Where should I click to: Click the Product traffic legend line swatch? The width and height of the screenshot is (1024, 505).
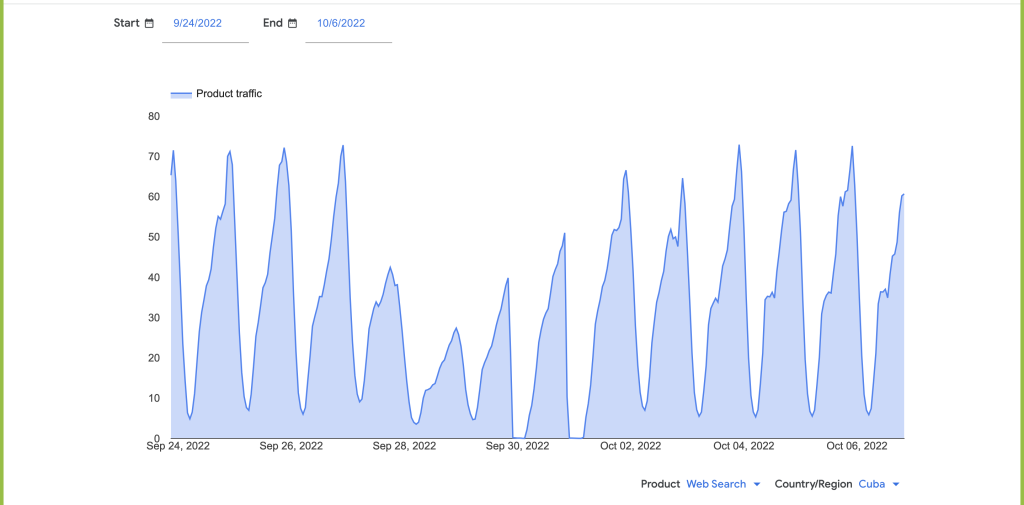point(181,94)
